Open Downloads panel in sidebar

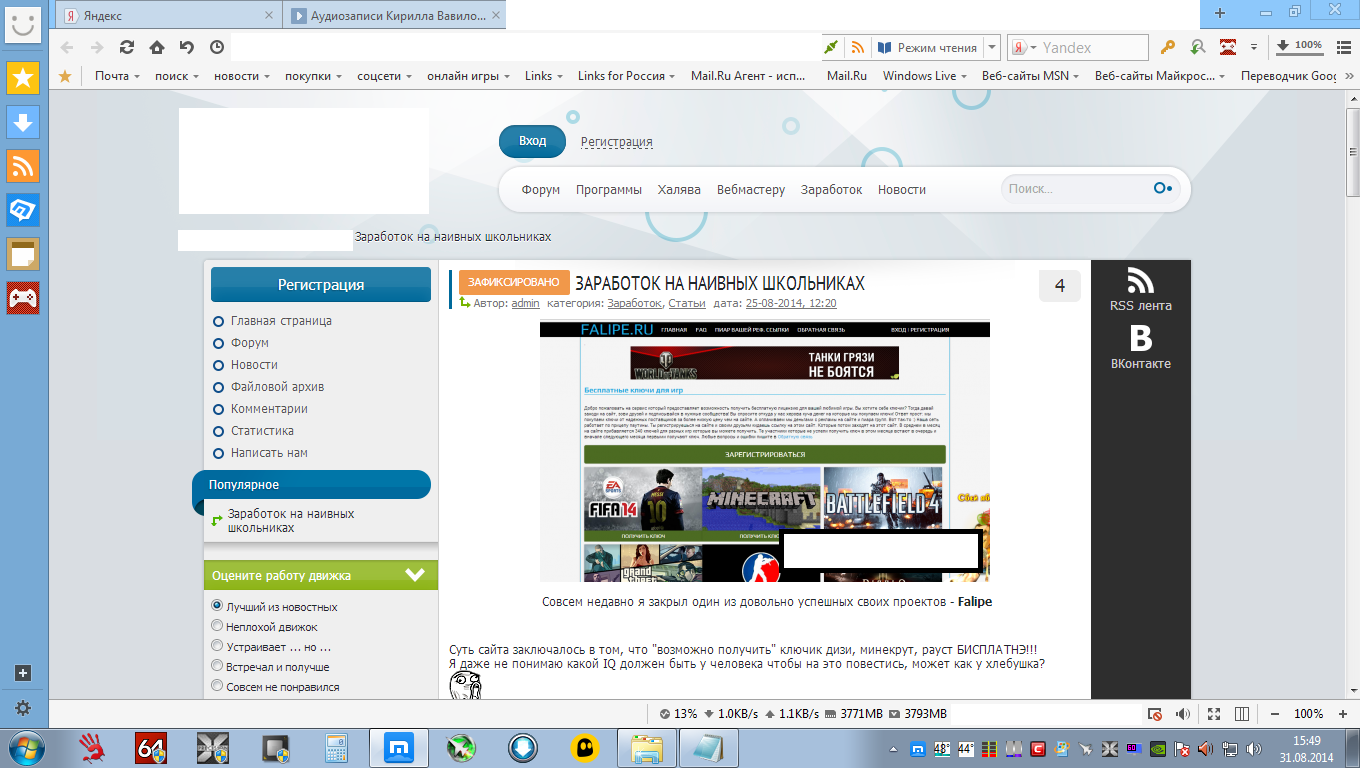click(x=23, y=122)
